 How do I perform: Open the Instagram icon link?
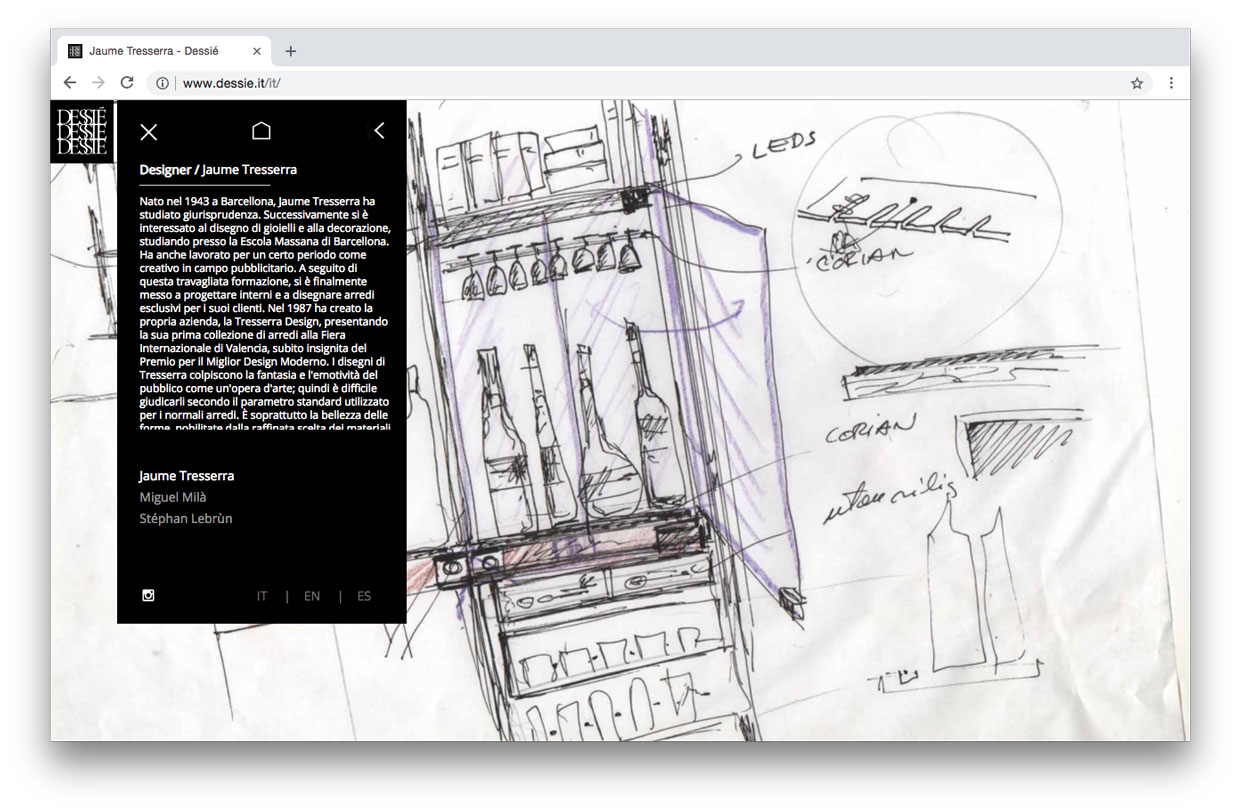pos(148,596)
